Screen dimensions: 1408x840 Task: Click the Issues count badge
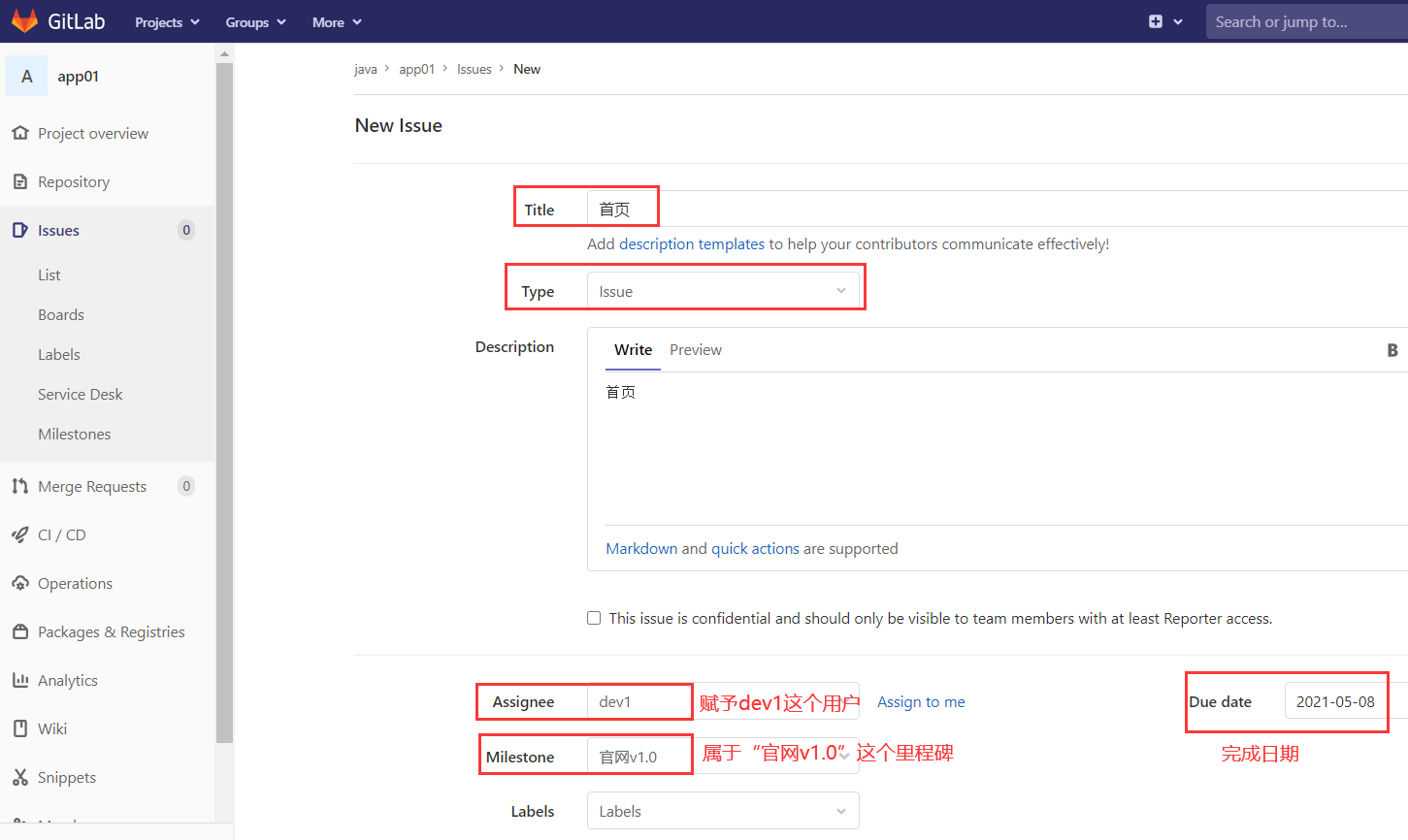click(186, 230)
